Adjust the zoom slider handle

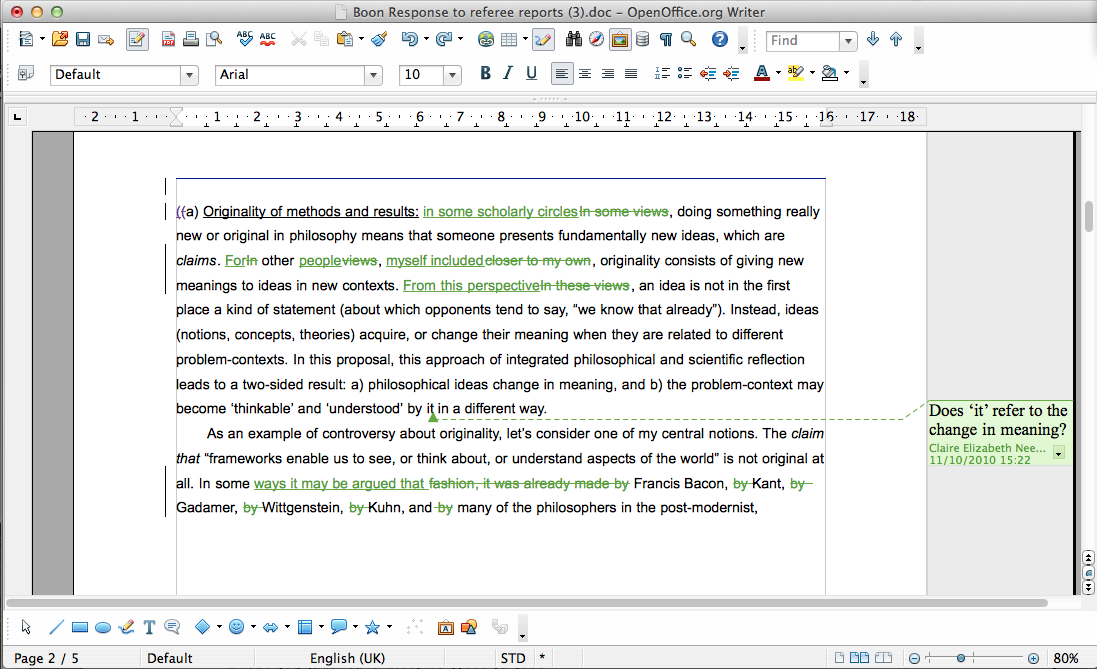961,658
